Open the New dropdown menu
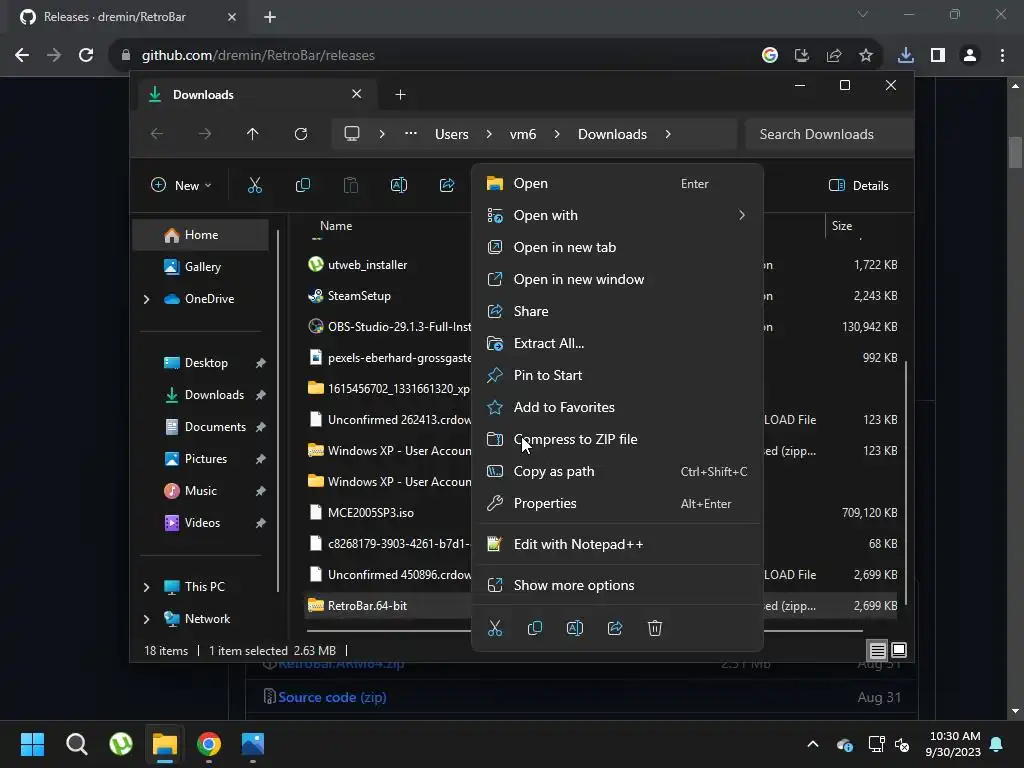The width and height of the screenshot is (1024, 768). pos(181,185)
